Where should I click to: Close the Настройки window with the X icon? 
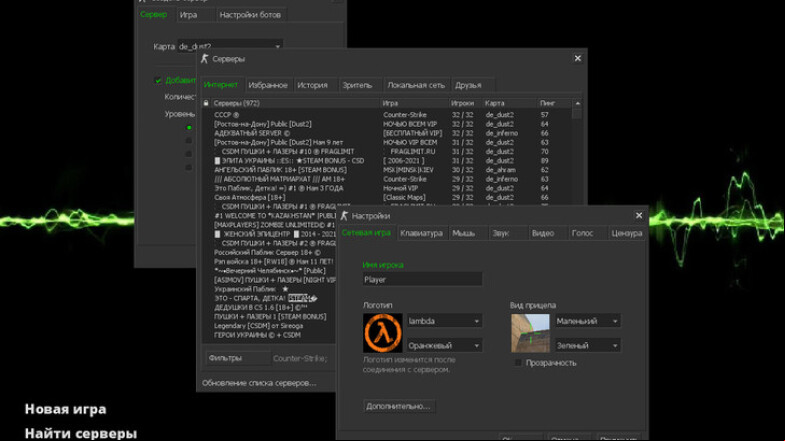(x=639, y=215)
